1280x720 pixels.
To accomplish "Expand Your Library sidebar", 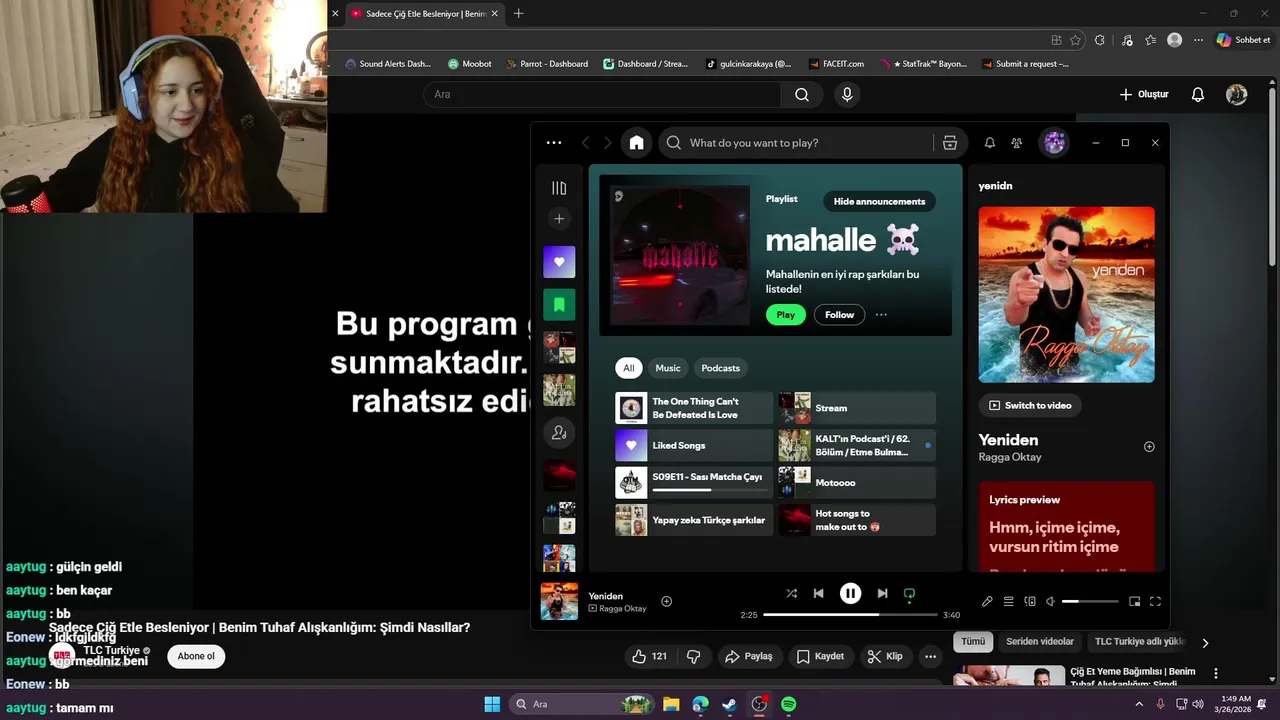I will coord(559,188).
